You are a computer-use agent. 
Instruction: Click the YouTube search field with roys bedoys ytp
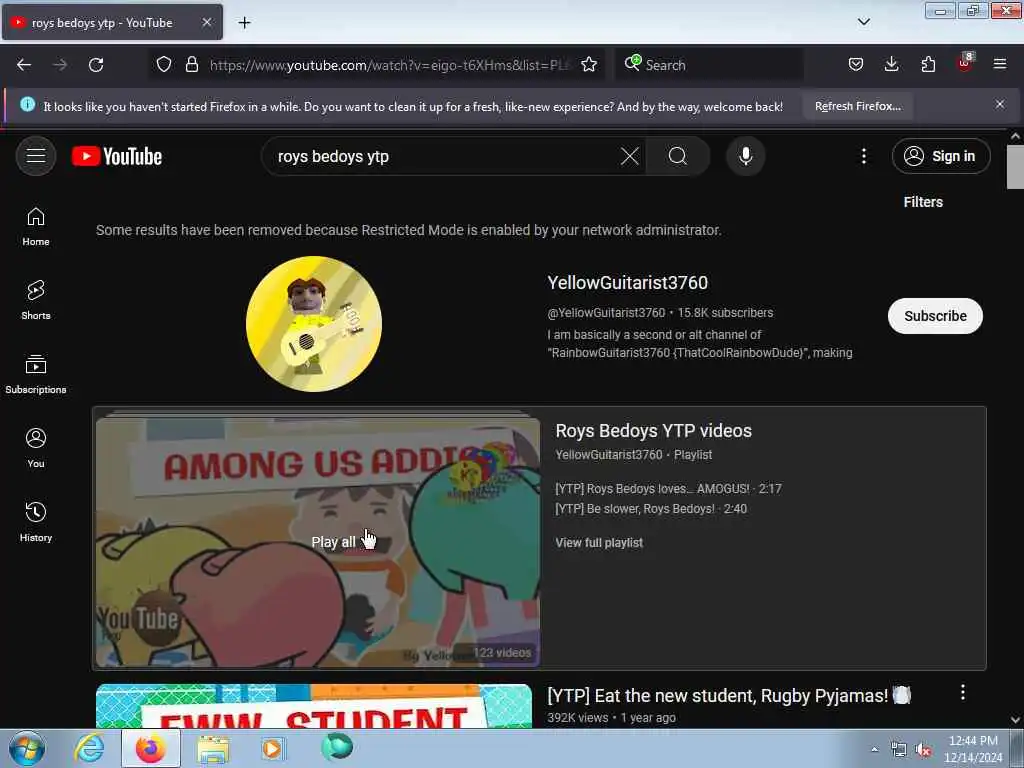[x=444, y=156]
